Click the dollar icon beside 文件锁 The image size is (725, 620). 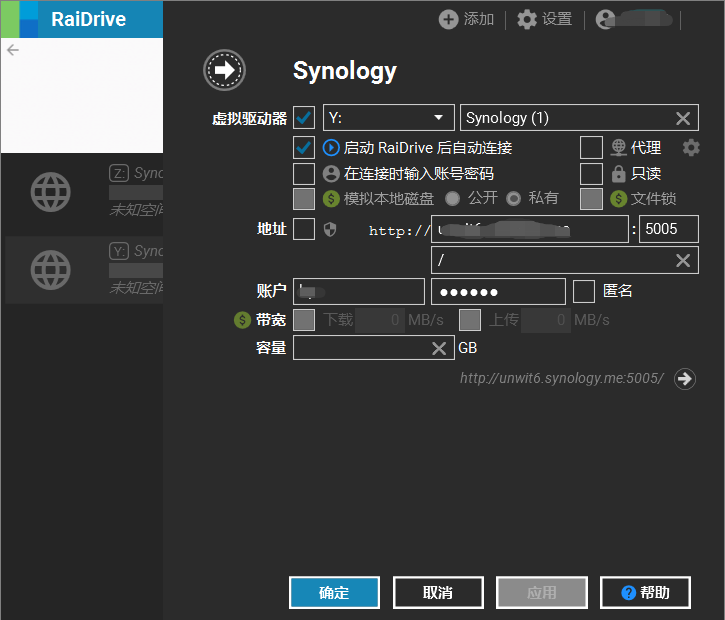click(x=618, y=199)
